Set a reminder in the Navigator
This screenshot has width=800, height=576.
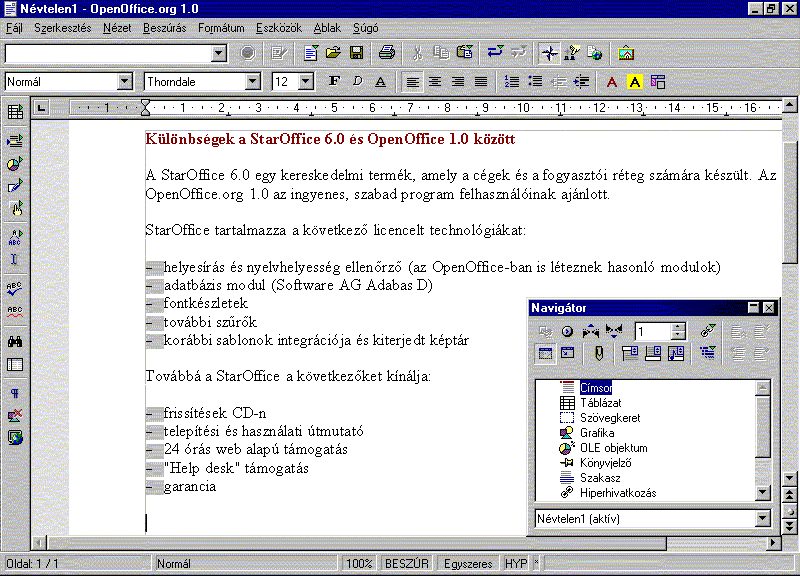(x=599, y=354)
